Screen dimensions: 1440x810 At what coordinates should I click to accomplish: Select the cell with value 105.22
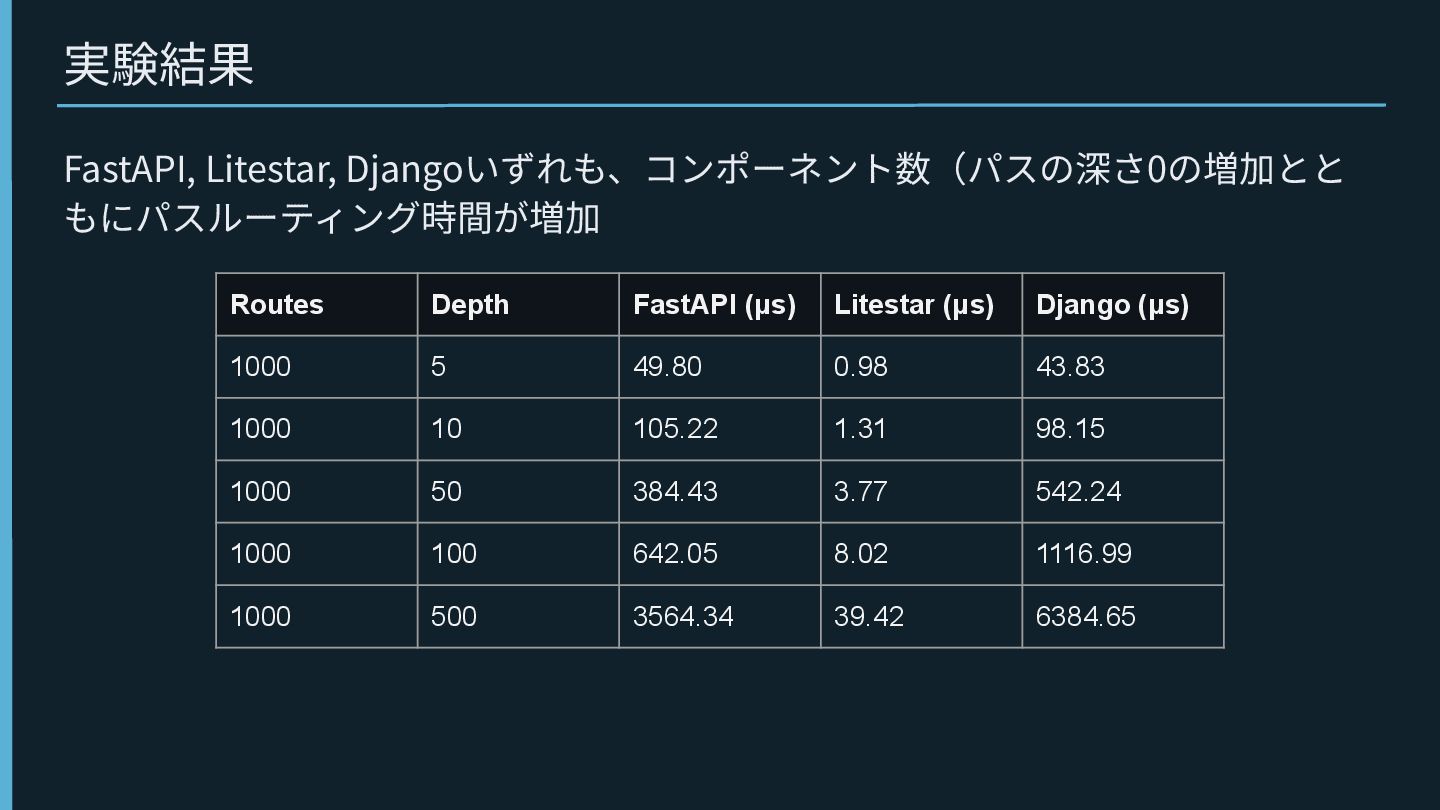675,429
